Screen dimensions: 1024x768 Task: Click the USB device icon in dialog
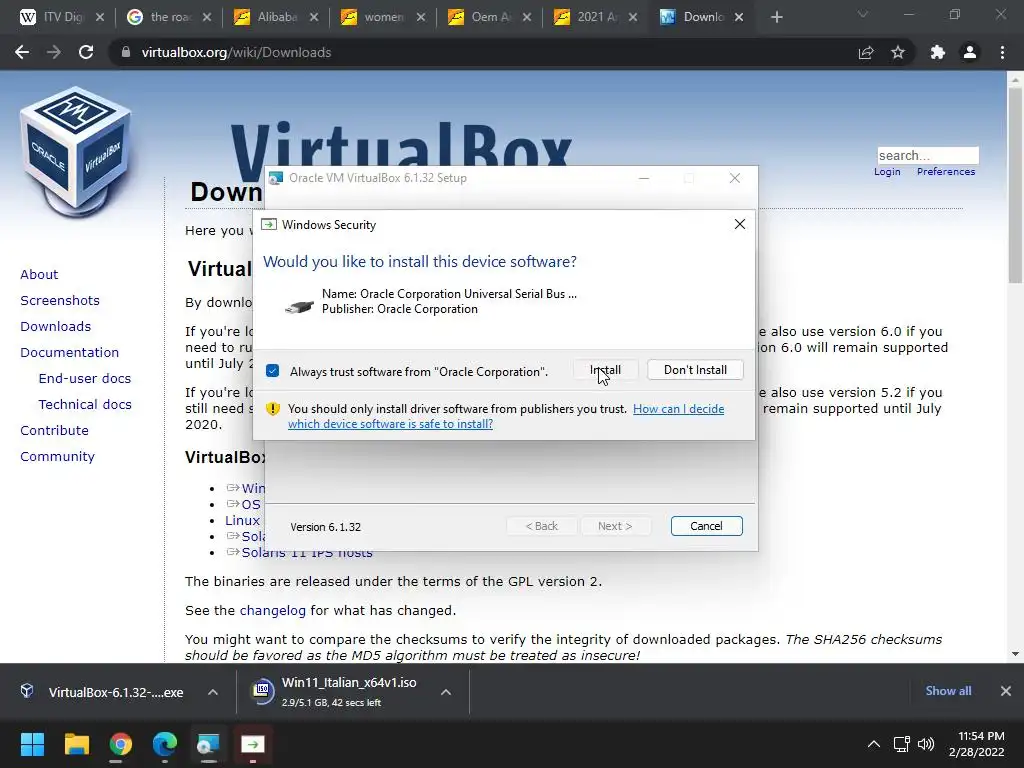299,306
